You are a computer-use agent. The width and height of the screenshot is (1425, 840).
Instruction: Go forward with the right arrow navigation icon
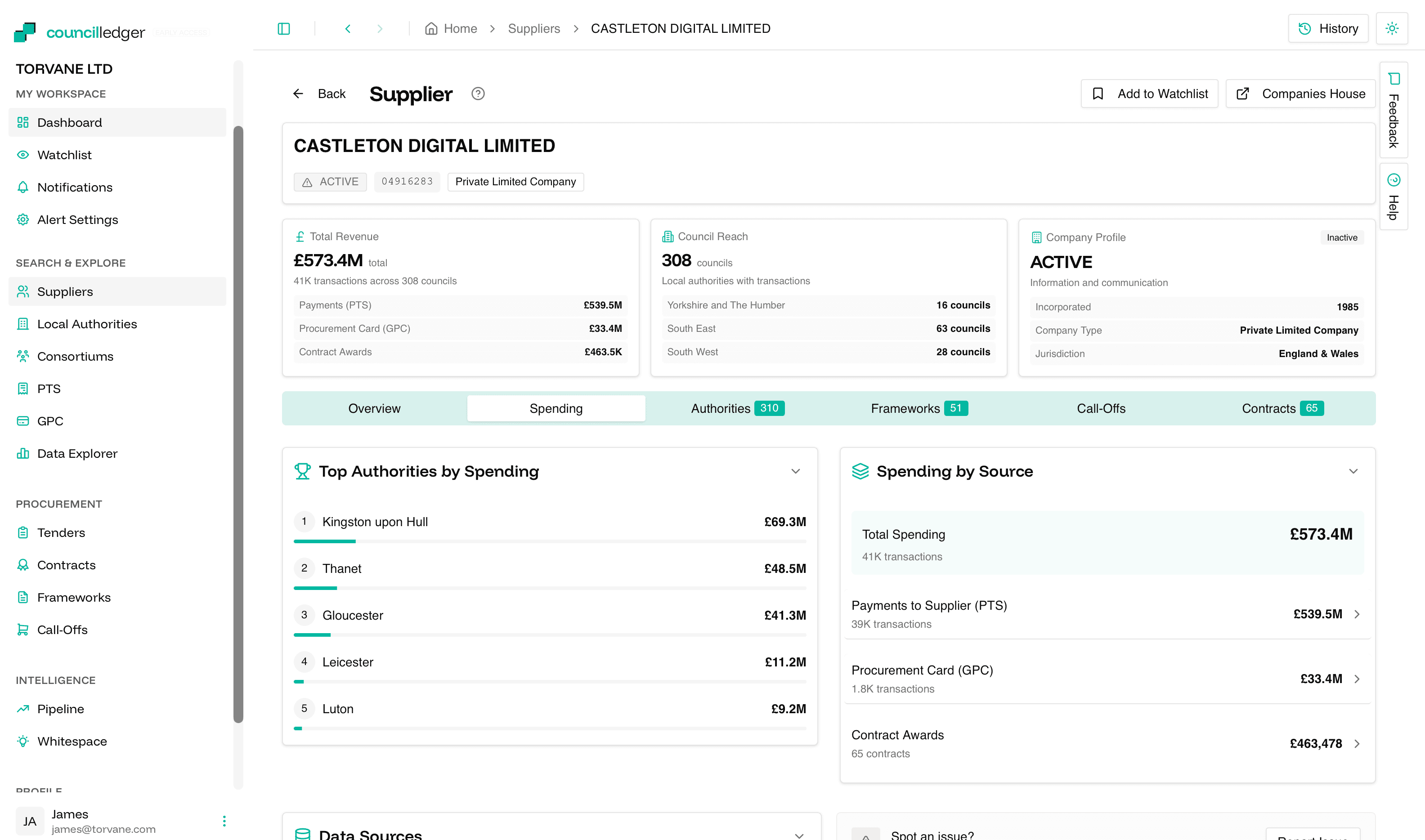pos(379,28)
